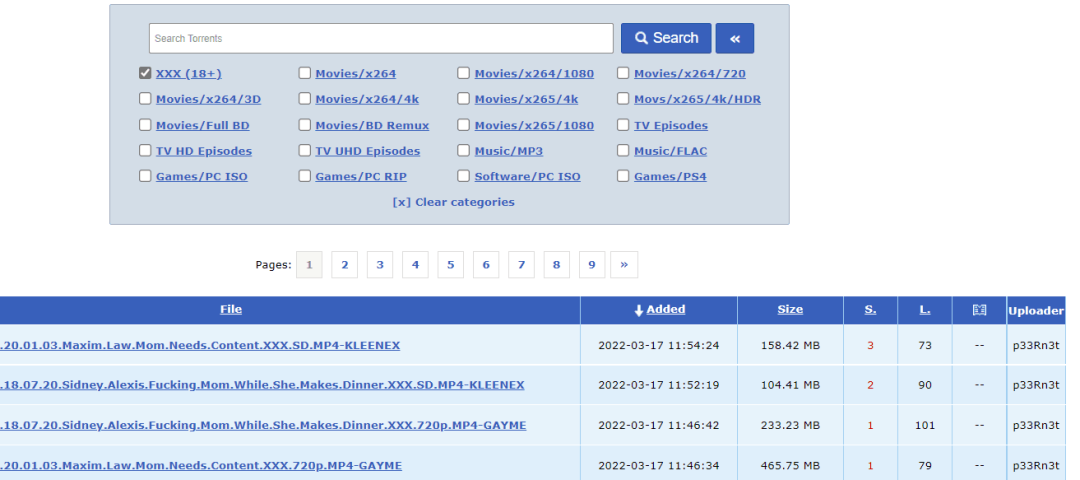Screen dimensions: 1080x480
Task: Sort by the File column header
Action: pyautogui.click(x=231, y=309)
